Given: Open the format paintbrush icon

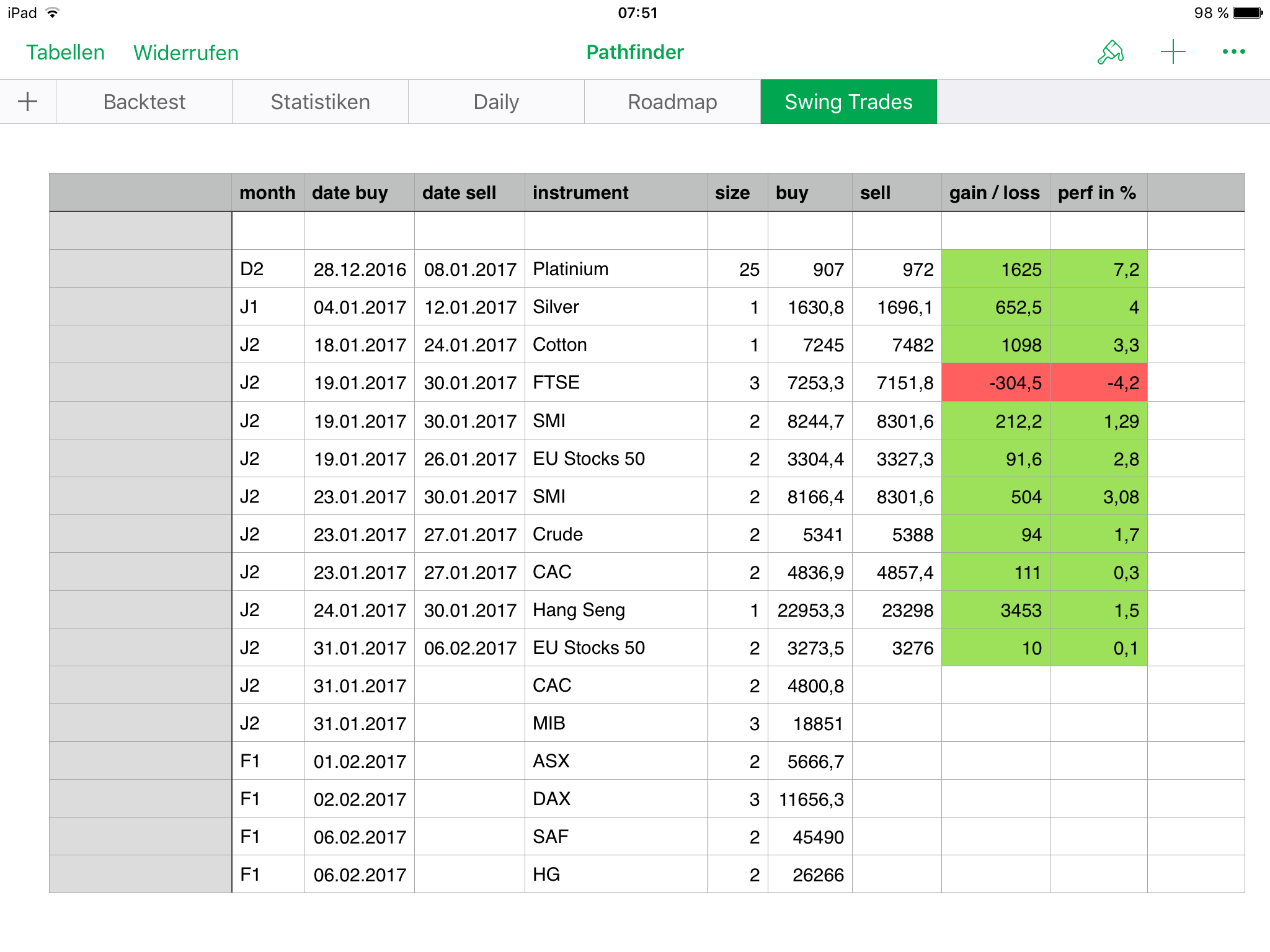Looking at the screenshot, I should (1110, 53).
